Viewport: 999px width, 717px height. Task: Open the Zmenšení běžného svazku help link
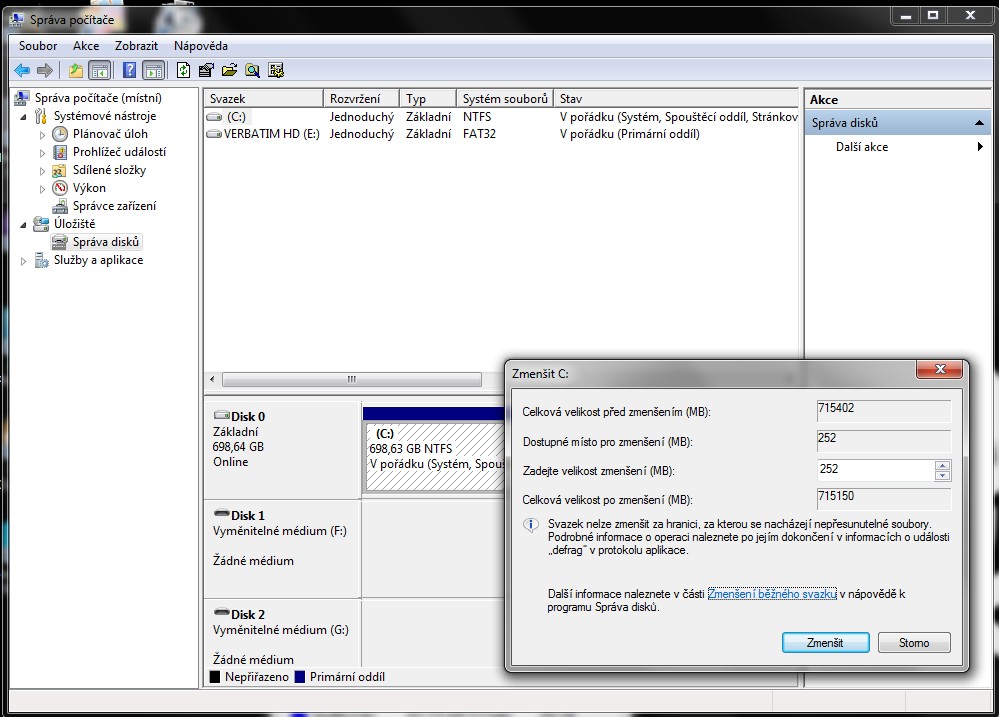[771, 594]
